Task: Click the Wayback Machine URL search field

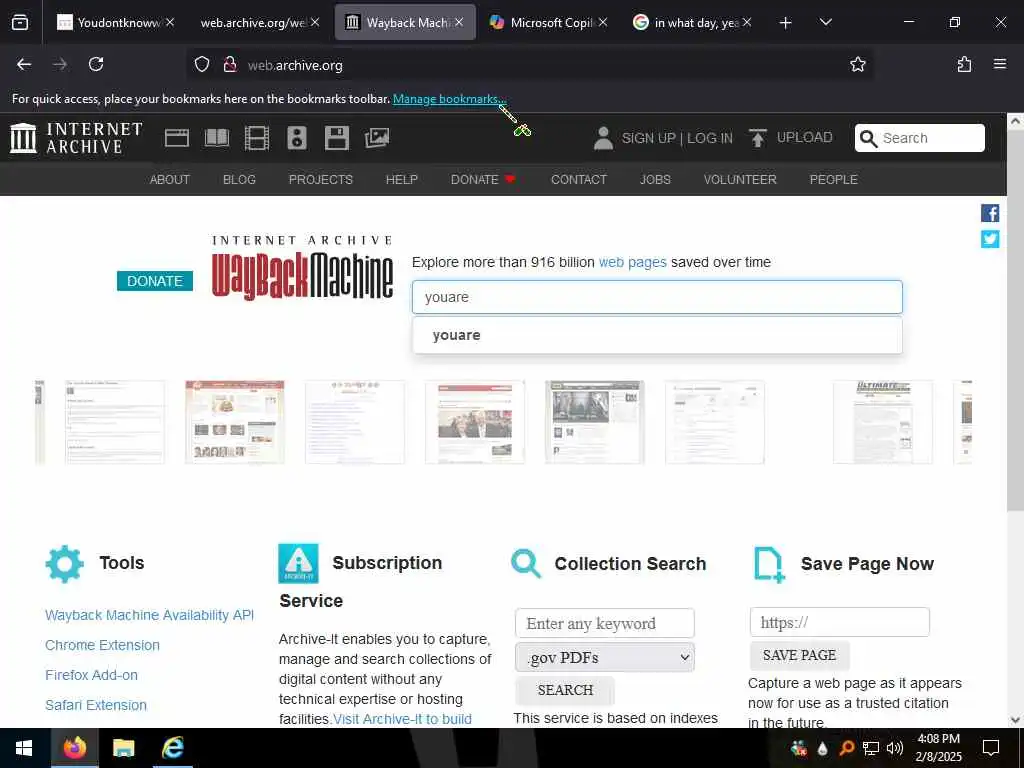Action: (657, 297)
